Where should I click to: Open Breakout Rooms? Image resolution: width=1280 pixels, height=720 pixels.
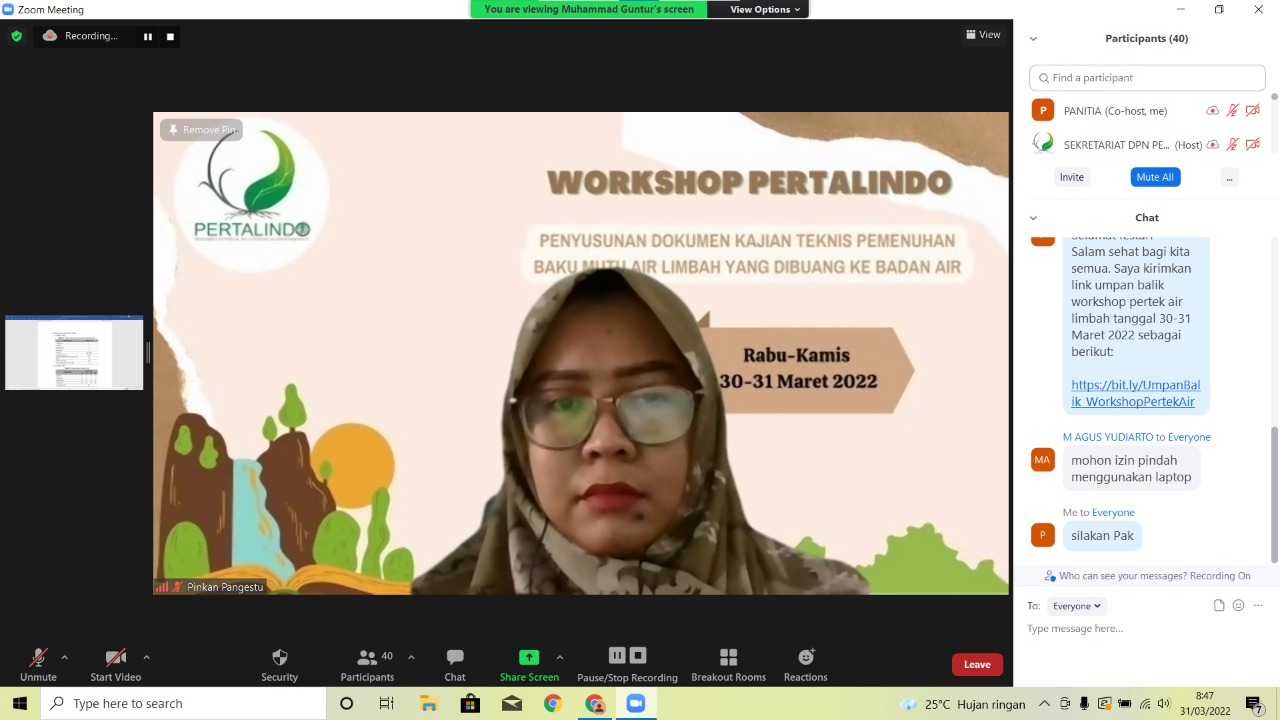pyautogui.click(x=728, y=658)
